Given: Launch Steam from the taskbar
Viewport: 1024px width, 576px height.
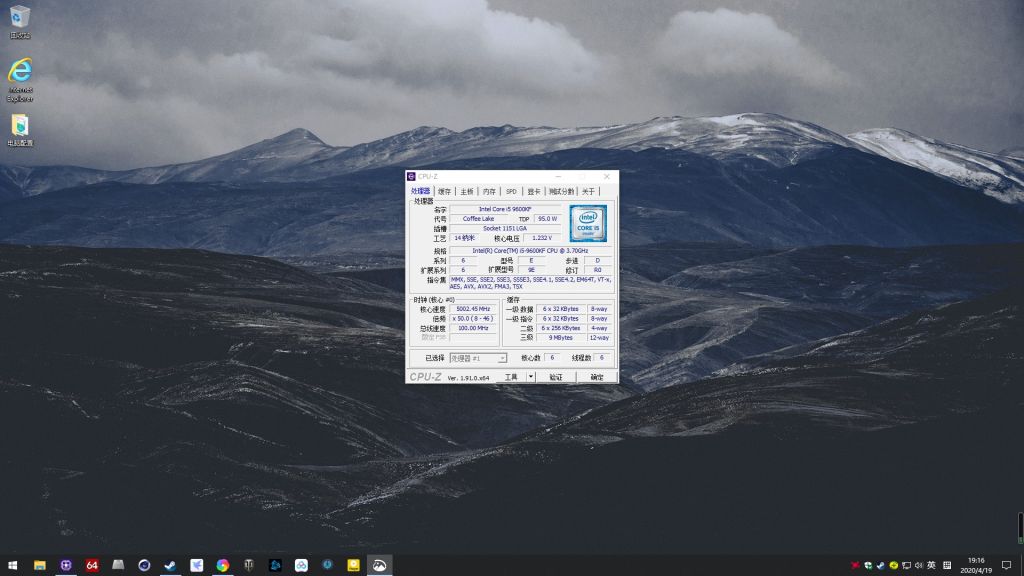Looking at the screenshot, I should point(168,563).
